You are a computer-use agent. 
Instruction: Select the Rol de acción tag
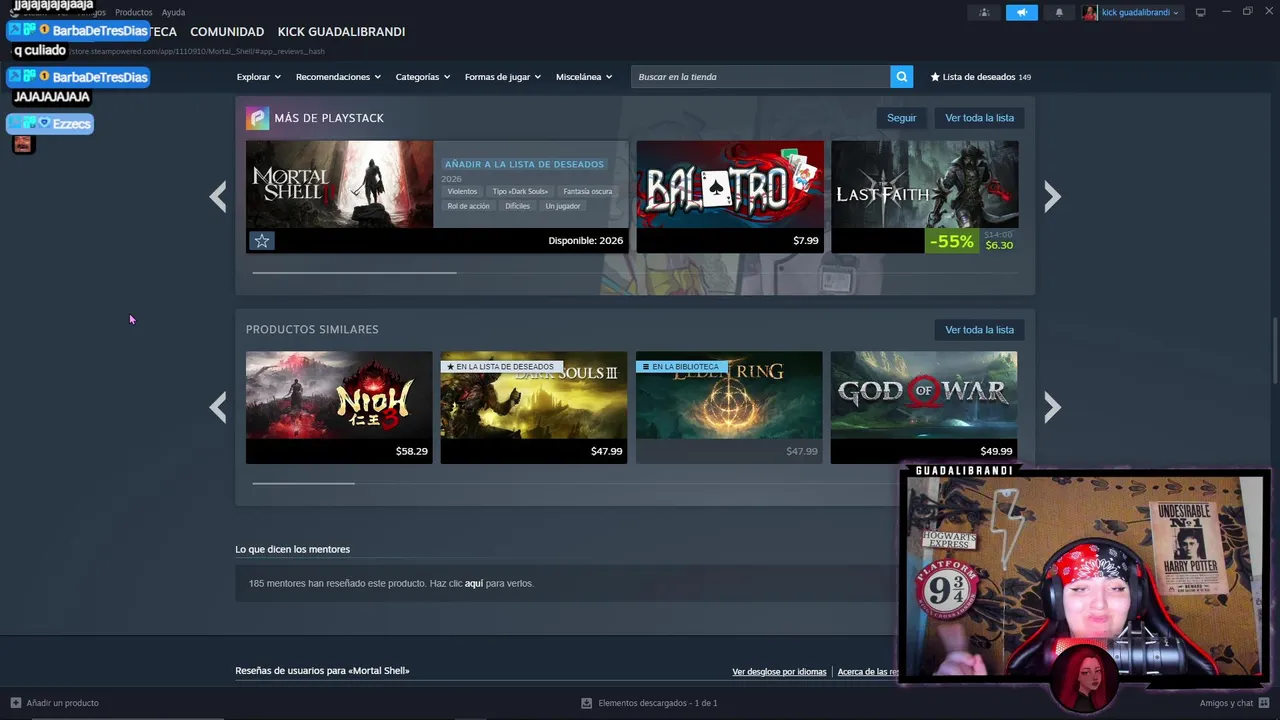click(468, 206)
